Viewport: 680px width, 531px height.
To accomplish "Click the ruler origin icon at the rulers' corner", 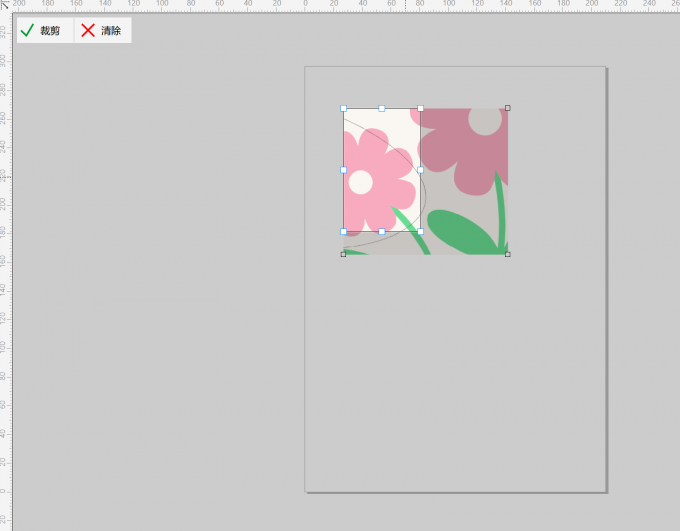I will [5, 5].
